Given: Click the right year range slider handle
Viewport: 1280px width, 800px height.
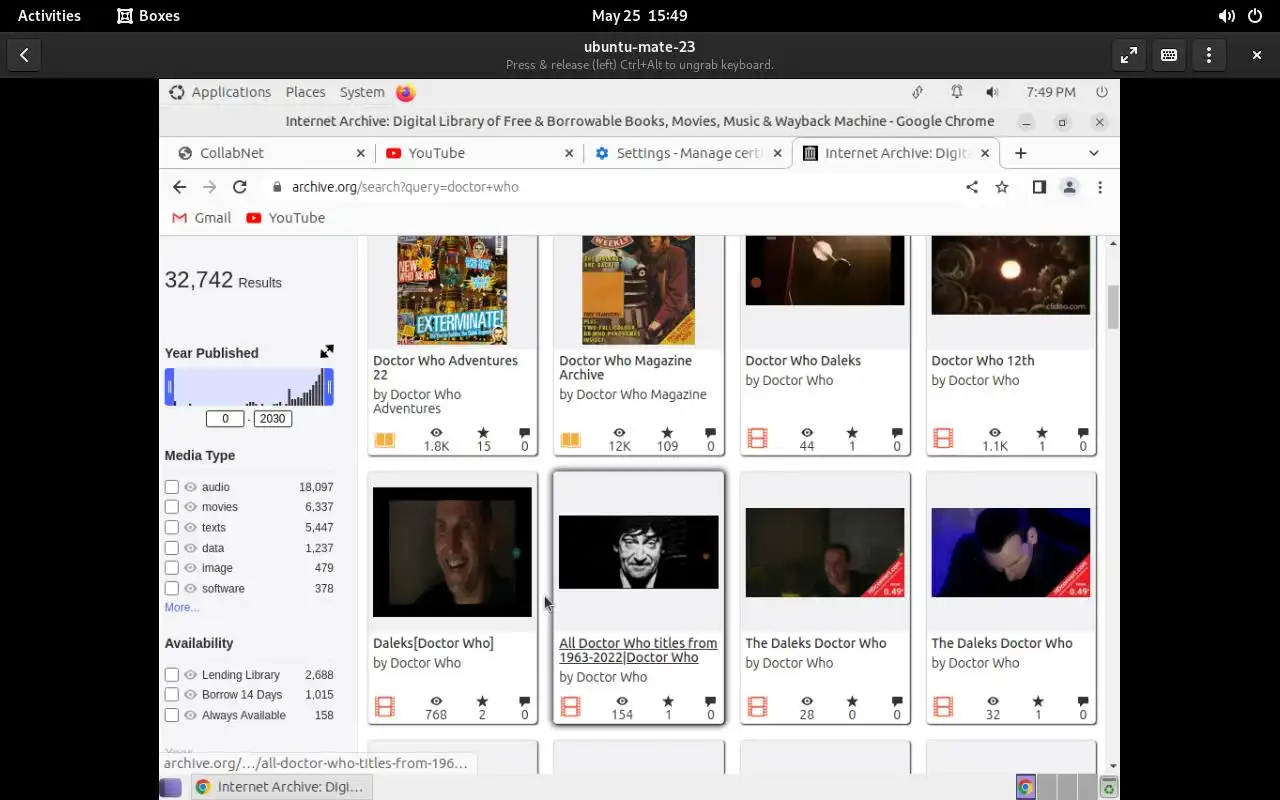Looking at the screenshot, I should (x=329, y=387).
